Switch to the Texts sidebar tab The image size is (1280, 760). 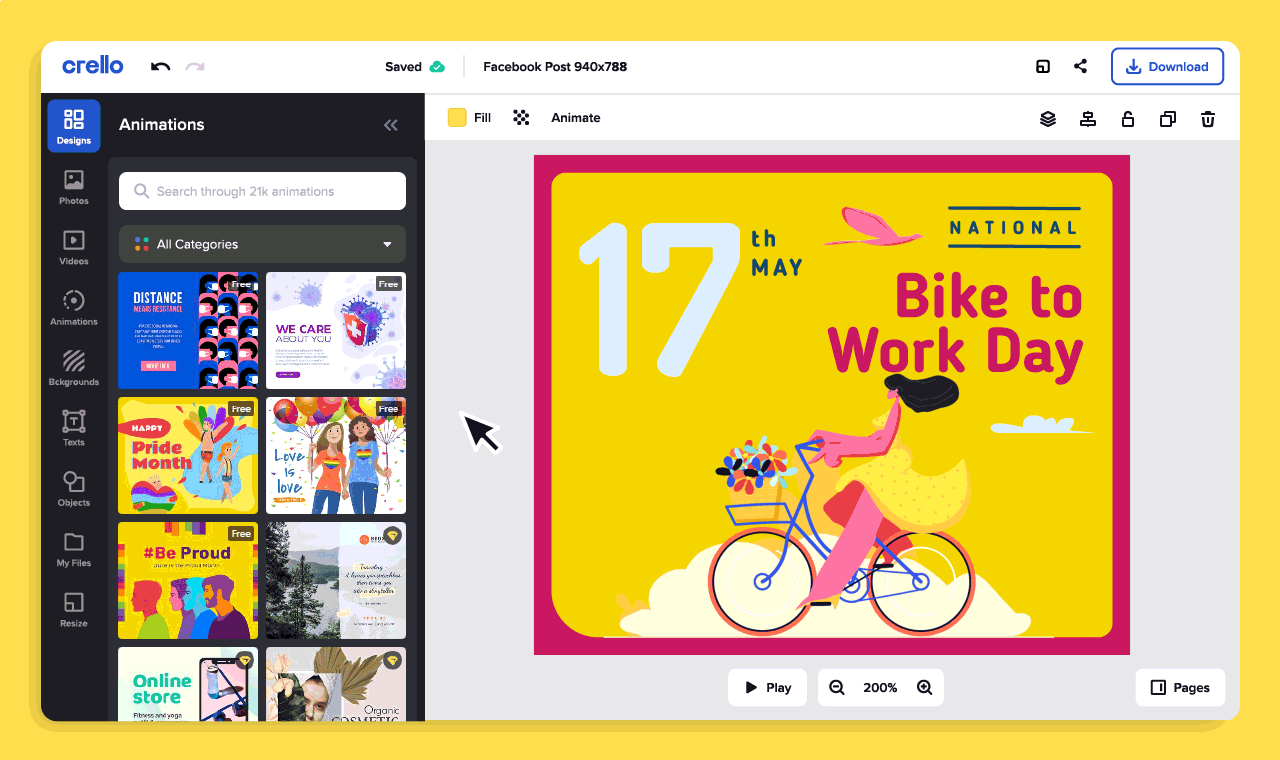coord(74,428)
